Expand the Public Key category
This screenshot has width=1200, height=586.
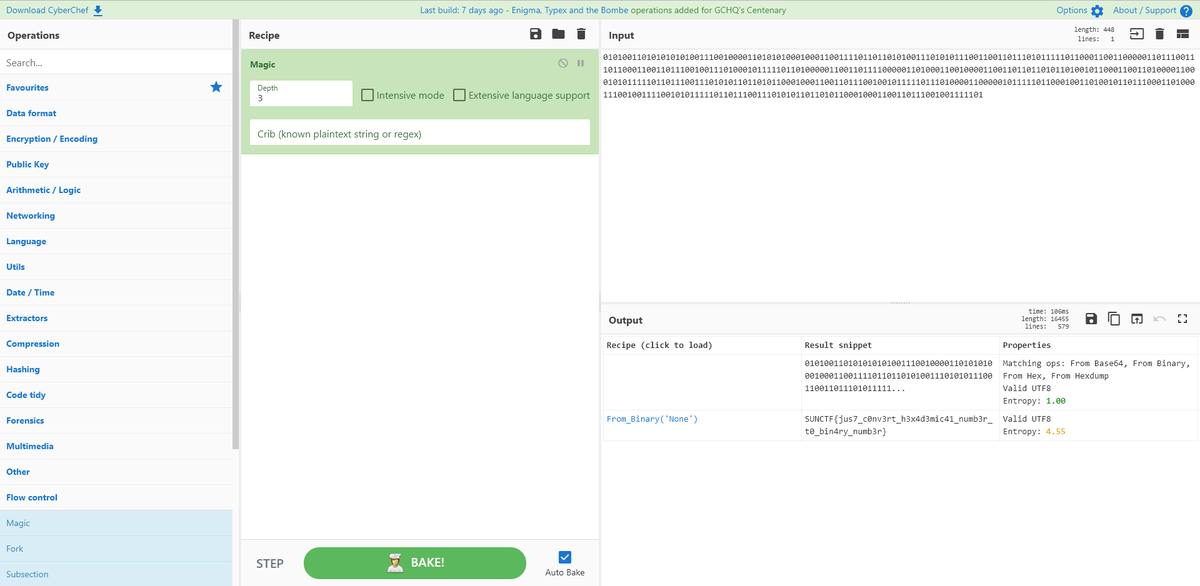(x=116, y=164)
